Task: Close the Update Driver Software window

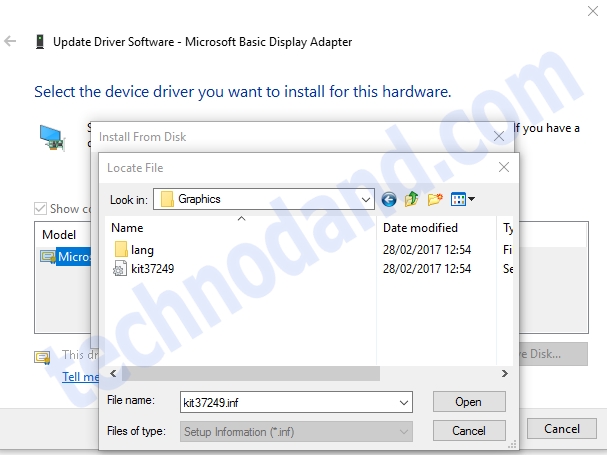Action: click(x=593, y=11)
